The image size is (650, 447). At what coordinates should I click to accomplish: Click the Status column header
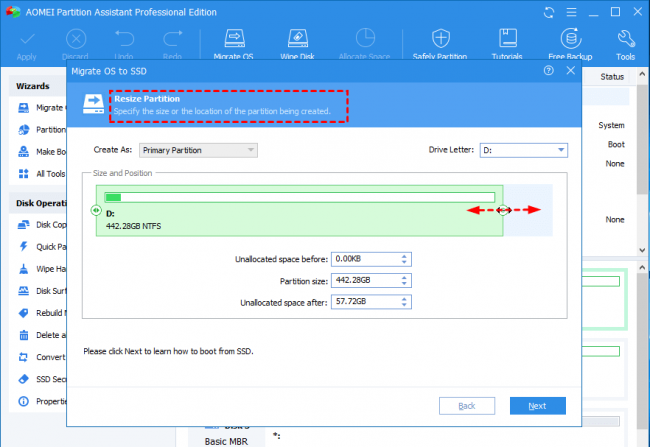(x=612, y=77)
